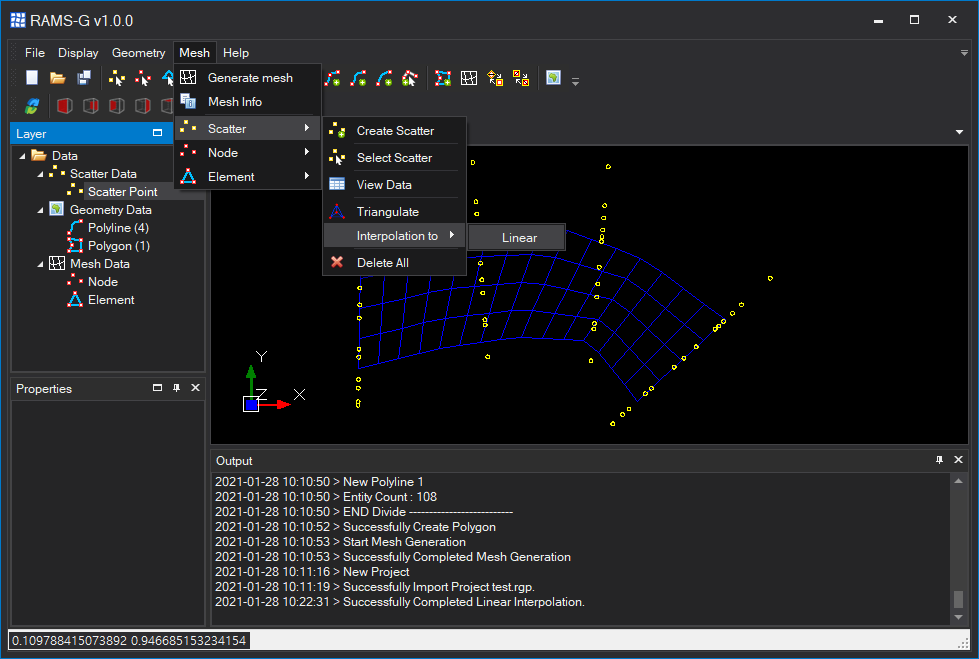Choose Triangulate in the Scatter submenu
This screenshot has height=659, width=979.
[x=387, y=212]
